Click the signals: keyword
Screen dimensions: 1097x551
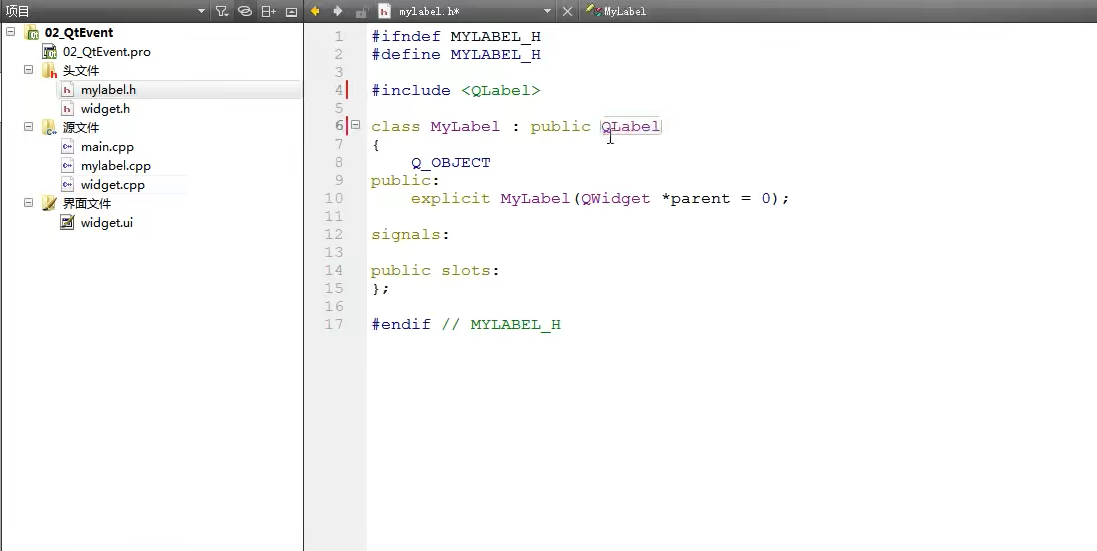tap(410, 234)
